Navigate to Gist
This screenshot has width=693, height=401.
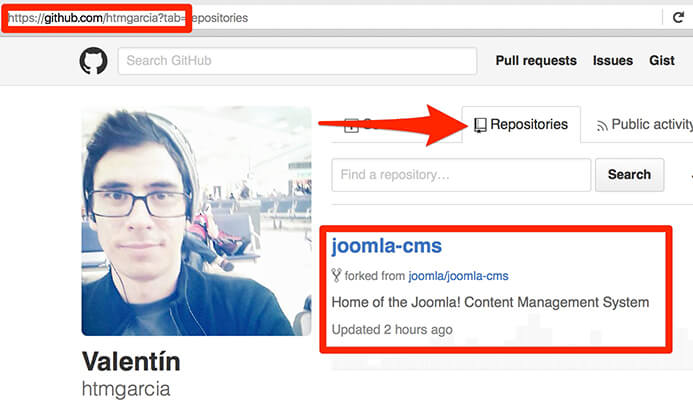[662, 61]
